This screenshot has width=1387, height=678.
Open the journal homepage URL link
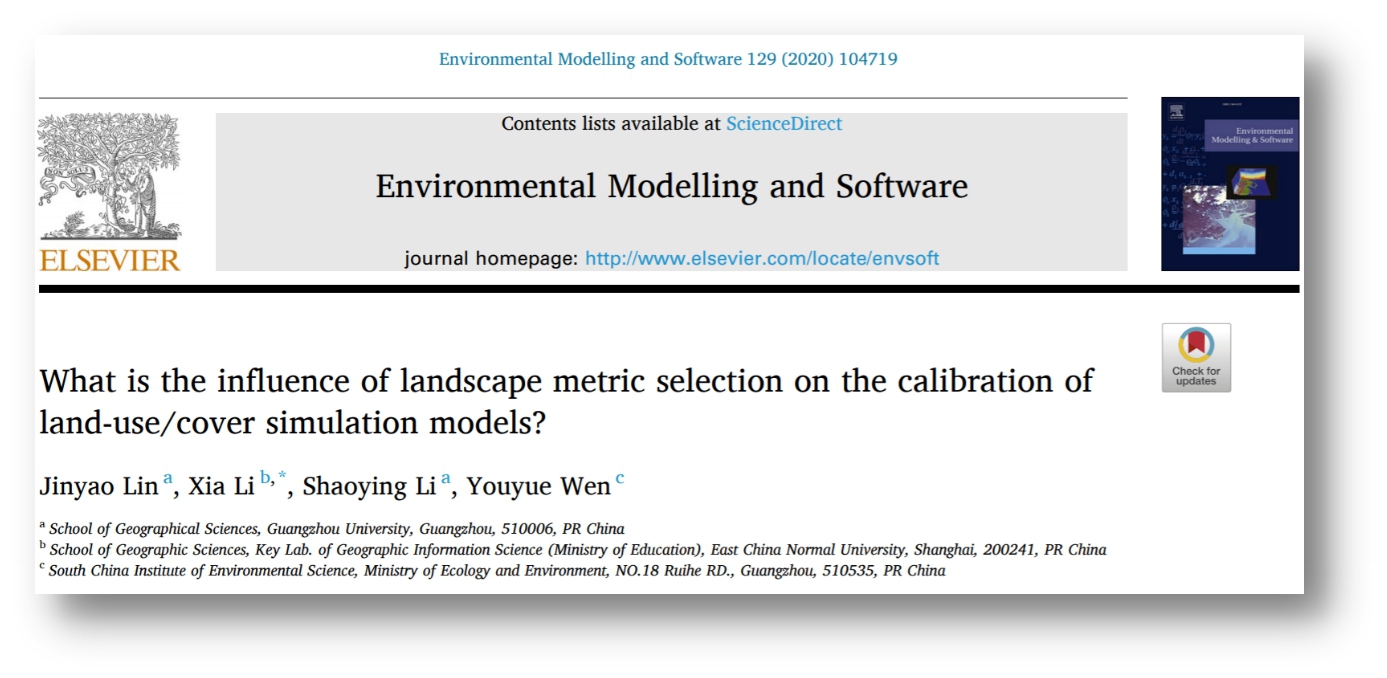click(x=762, y=258)
